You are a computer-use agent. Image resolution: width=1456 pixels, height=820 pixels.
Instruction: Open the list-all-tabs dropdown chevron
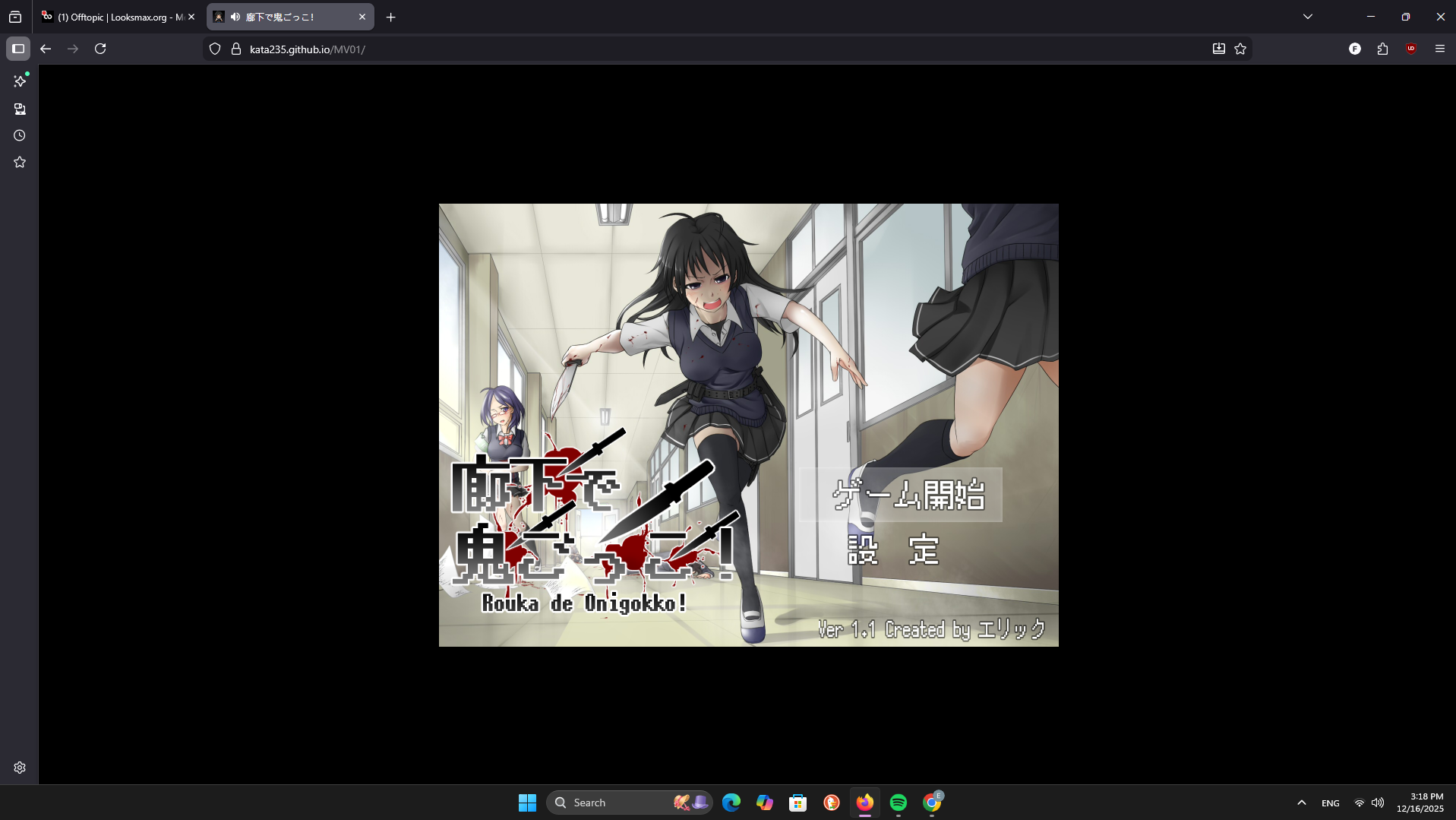click(1306, 16)
